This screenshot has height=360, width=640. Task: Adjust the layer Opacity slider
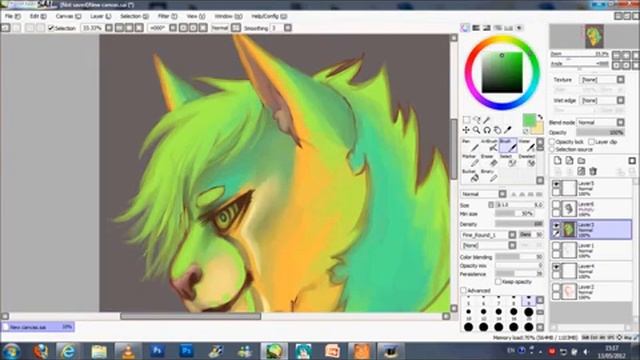coord(600,132)
